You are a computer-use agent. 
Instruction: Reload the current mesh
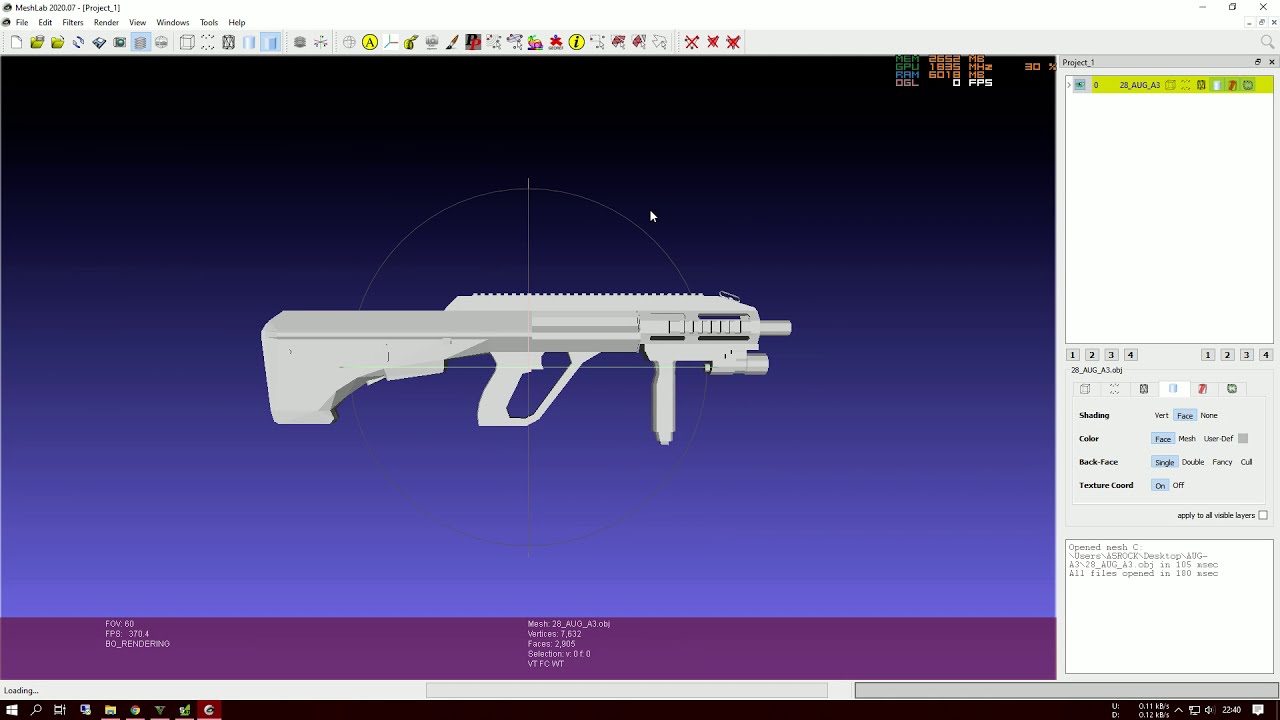pos(78,42)
